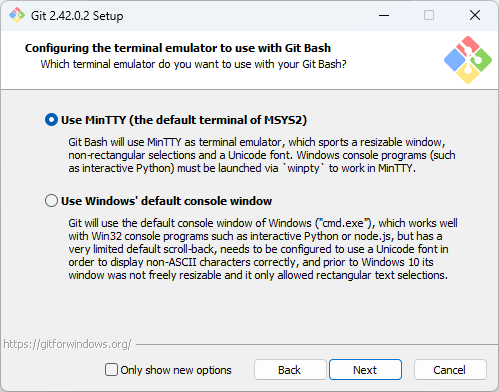
Task: Click the "Use Windows' default console window" label
Action: pos(166,201)
